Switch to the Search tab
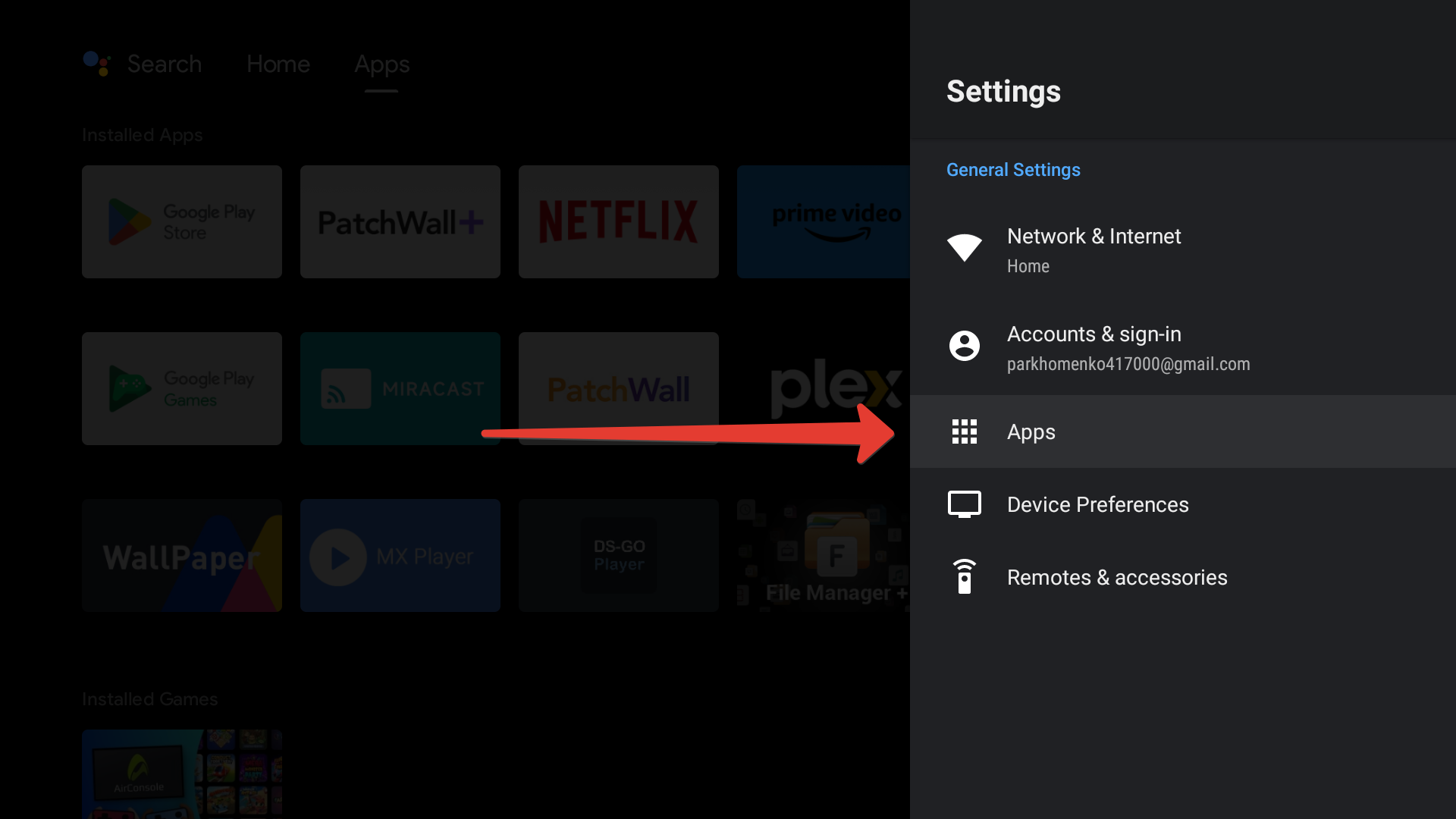Image resolution: width=1456 pixels, height=819 pixels. 163,63
